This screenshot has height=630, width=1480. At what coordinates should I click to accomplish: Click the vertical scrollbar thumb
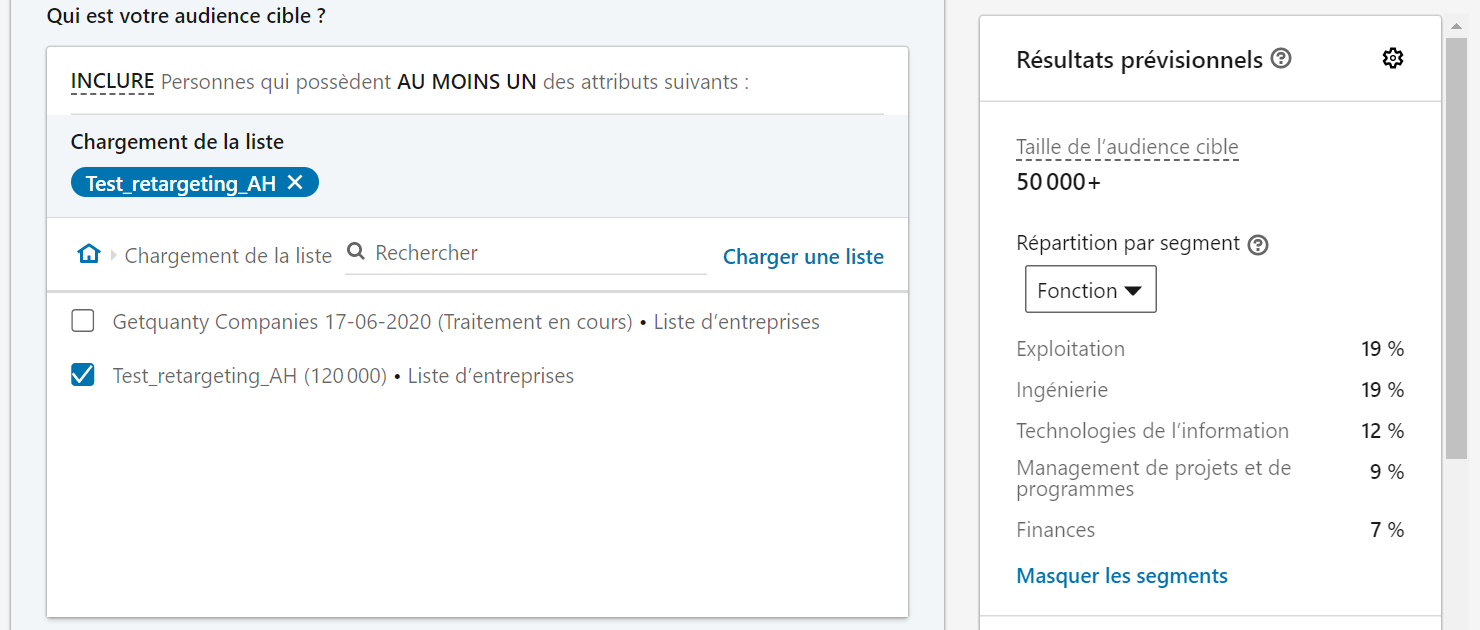[1456, 250]
